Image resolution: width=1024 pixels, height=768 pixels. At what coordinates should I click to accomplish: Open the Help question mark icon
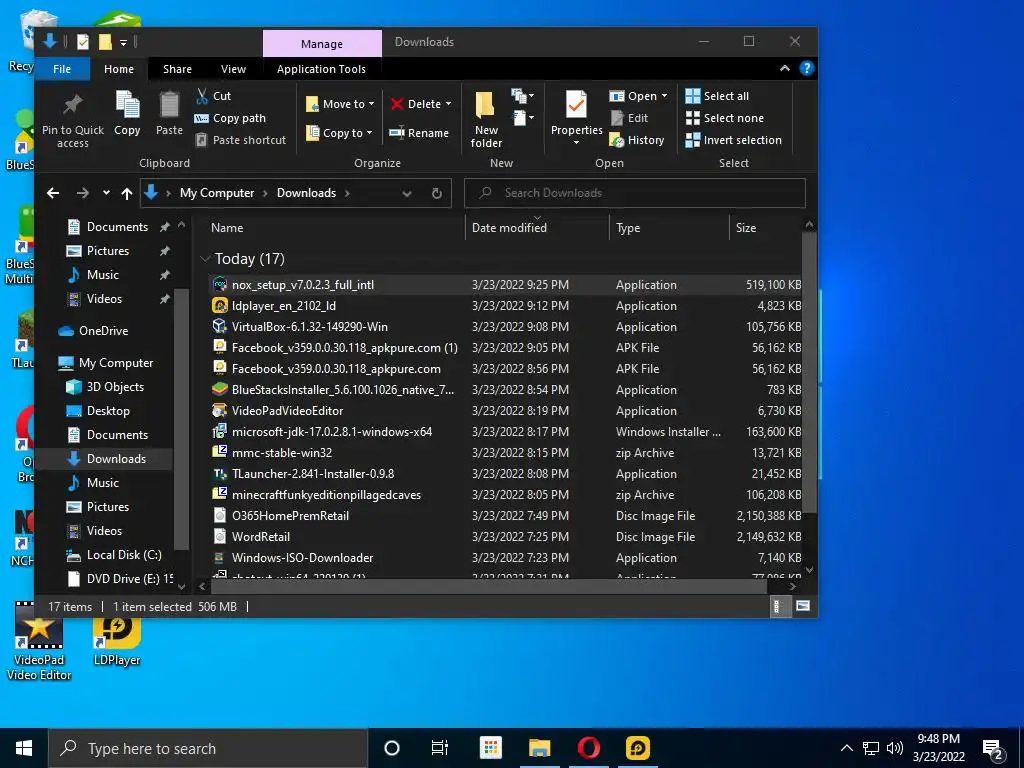pyautogui.click(x=807, y=69)
